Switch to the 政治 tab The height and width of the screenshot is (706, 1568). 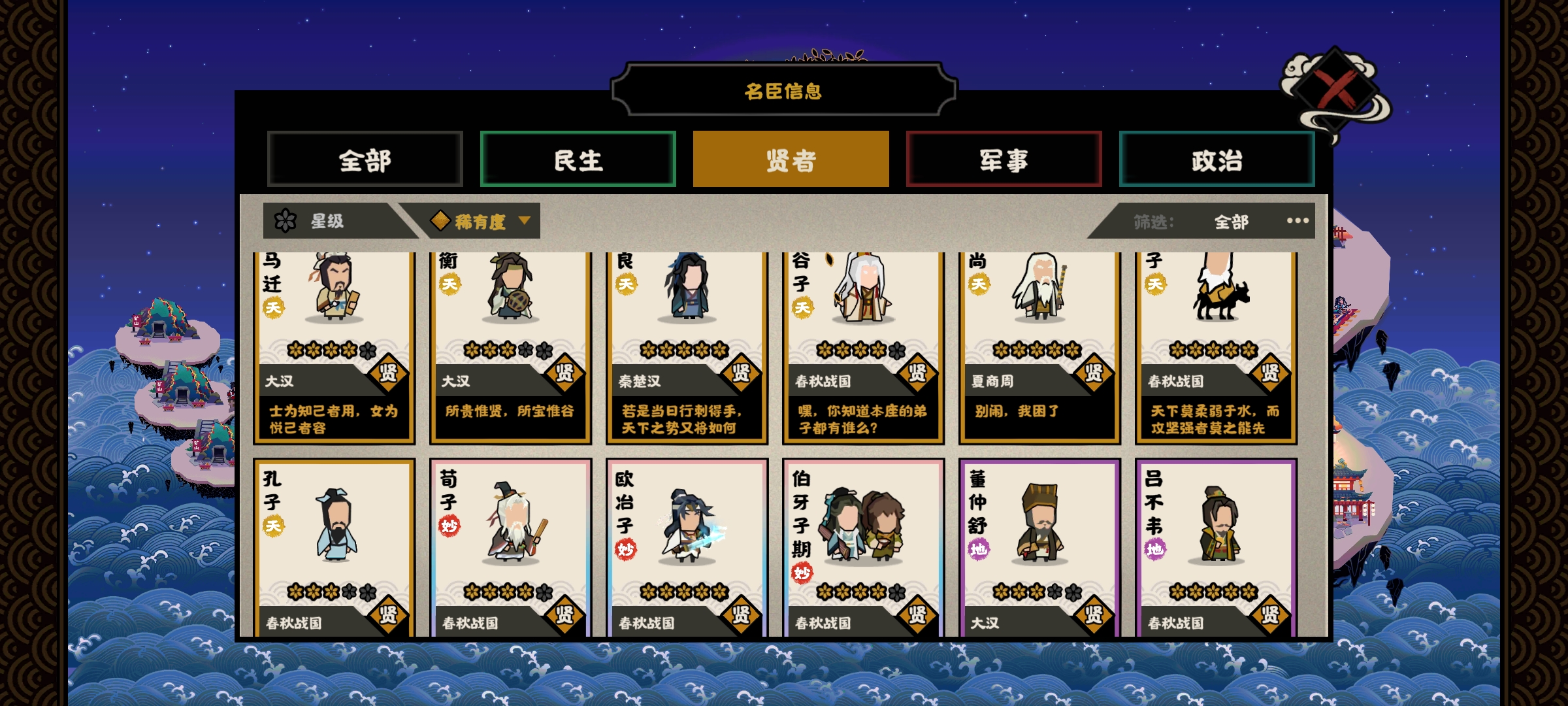[x=1217, y=160]
